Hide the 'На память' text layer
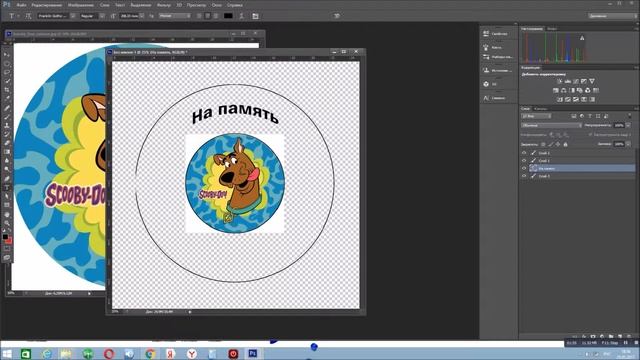Screen dimensions: 640x360 (524, 168)
